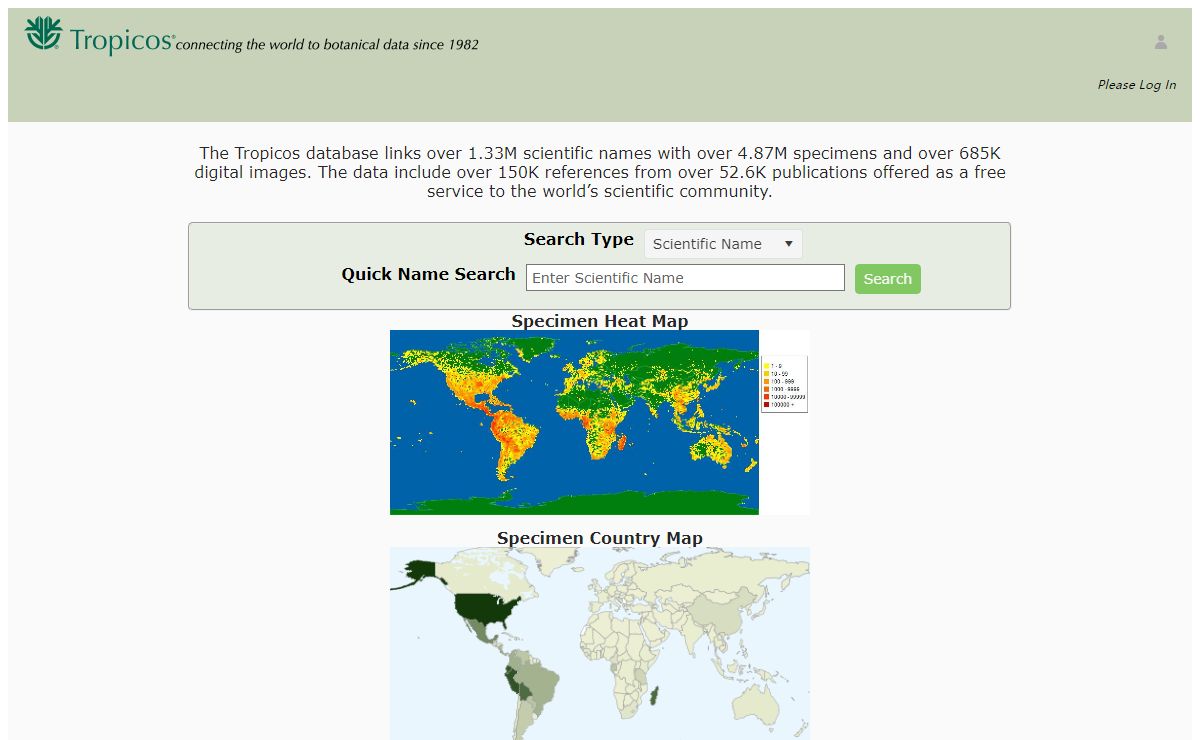Click the 'Tropicos database links over 1.33M' paragraph
Viewport: 1200px width, 740px height.
[x=600, y=172]
